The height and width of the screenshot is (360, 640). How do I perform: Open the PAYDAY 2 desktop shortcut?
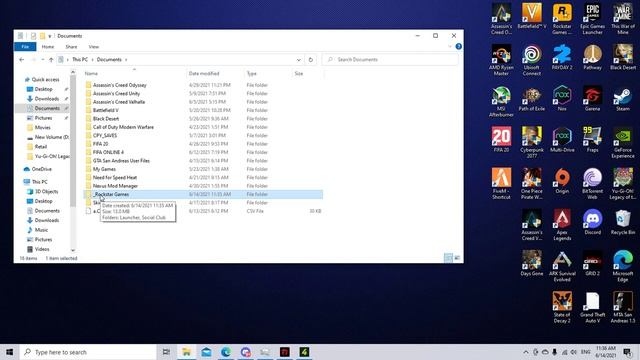(x=562, y=57)
